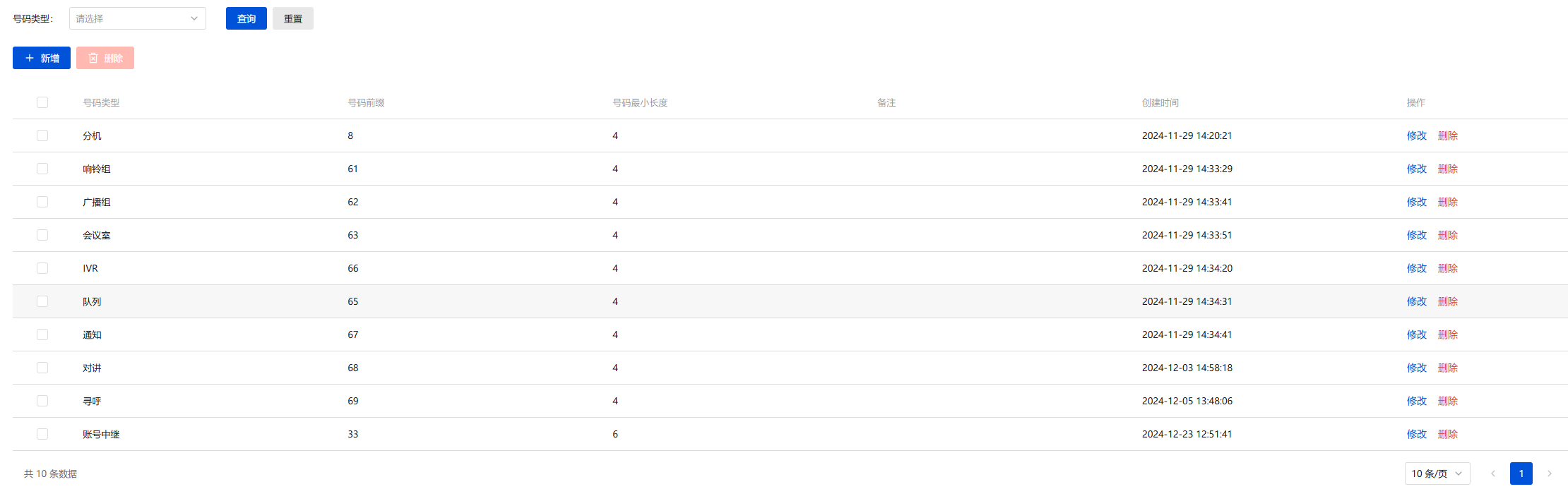
Task: Expand the 10 条/页 page size selector
Action: pyautogui.click(x=1437, y=473)
